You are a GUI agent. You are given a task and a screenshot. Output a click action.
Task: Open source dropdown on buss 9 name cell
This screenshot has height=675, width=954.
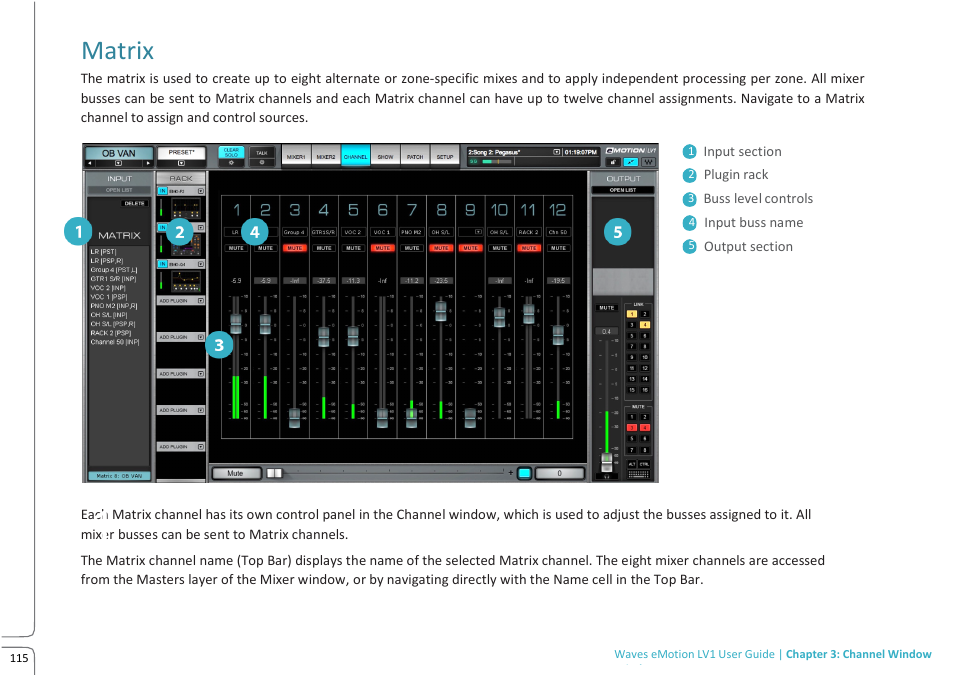click(478, 232)
